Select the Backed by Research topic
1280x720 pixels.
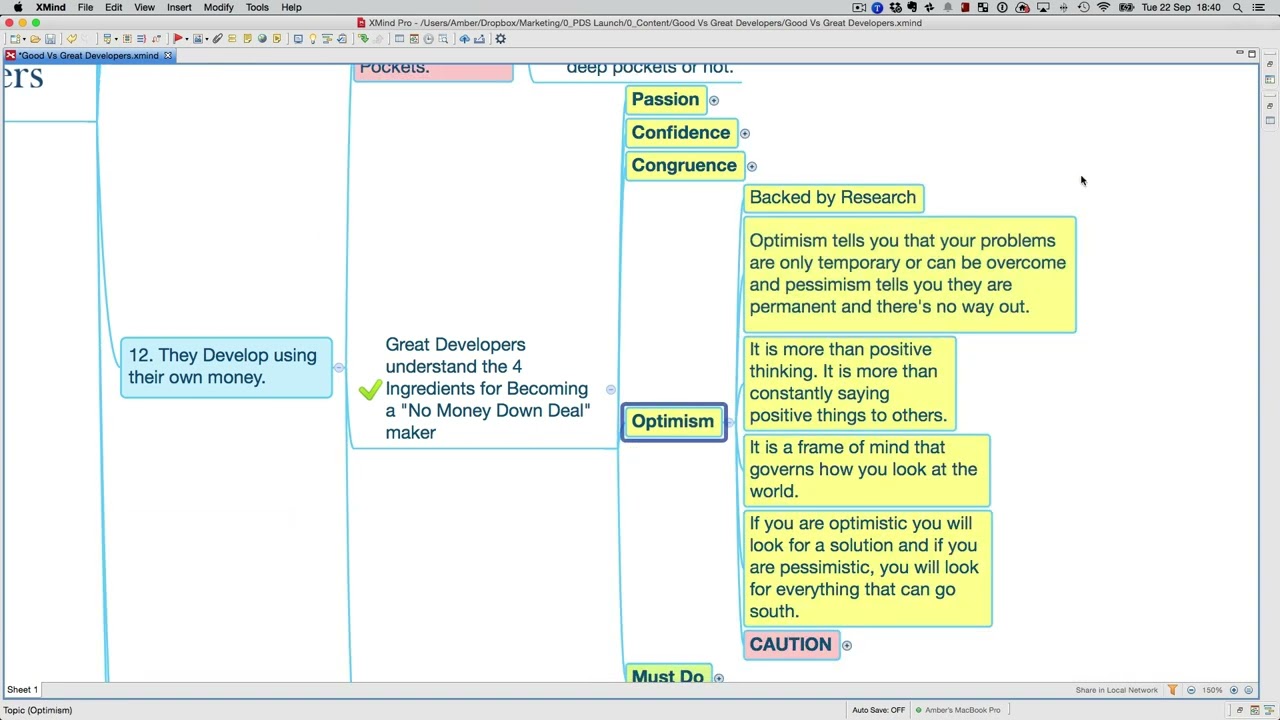(x=833, y=198)
